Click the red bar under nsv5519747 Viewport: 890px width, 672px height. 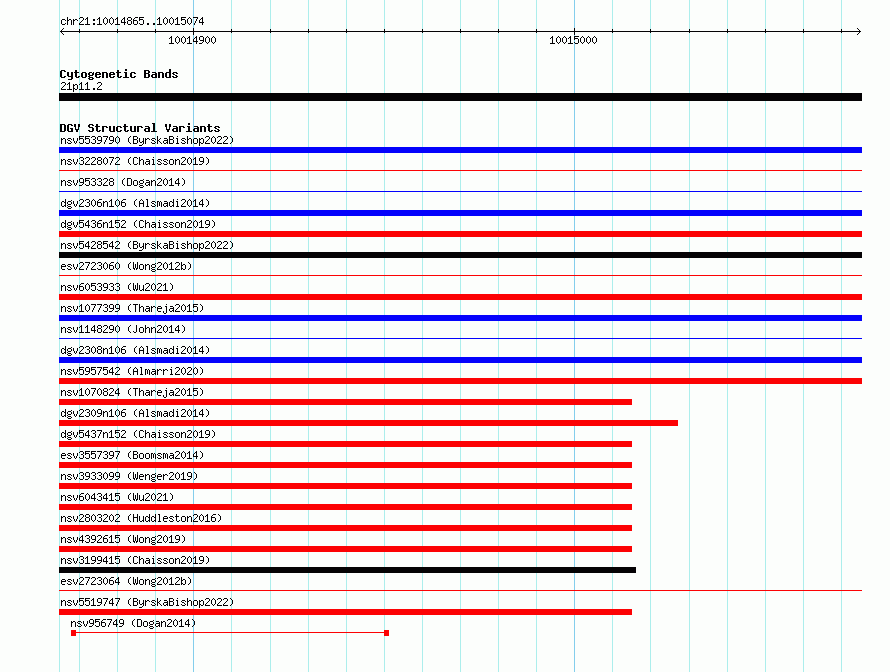(346, 612)
